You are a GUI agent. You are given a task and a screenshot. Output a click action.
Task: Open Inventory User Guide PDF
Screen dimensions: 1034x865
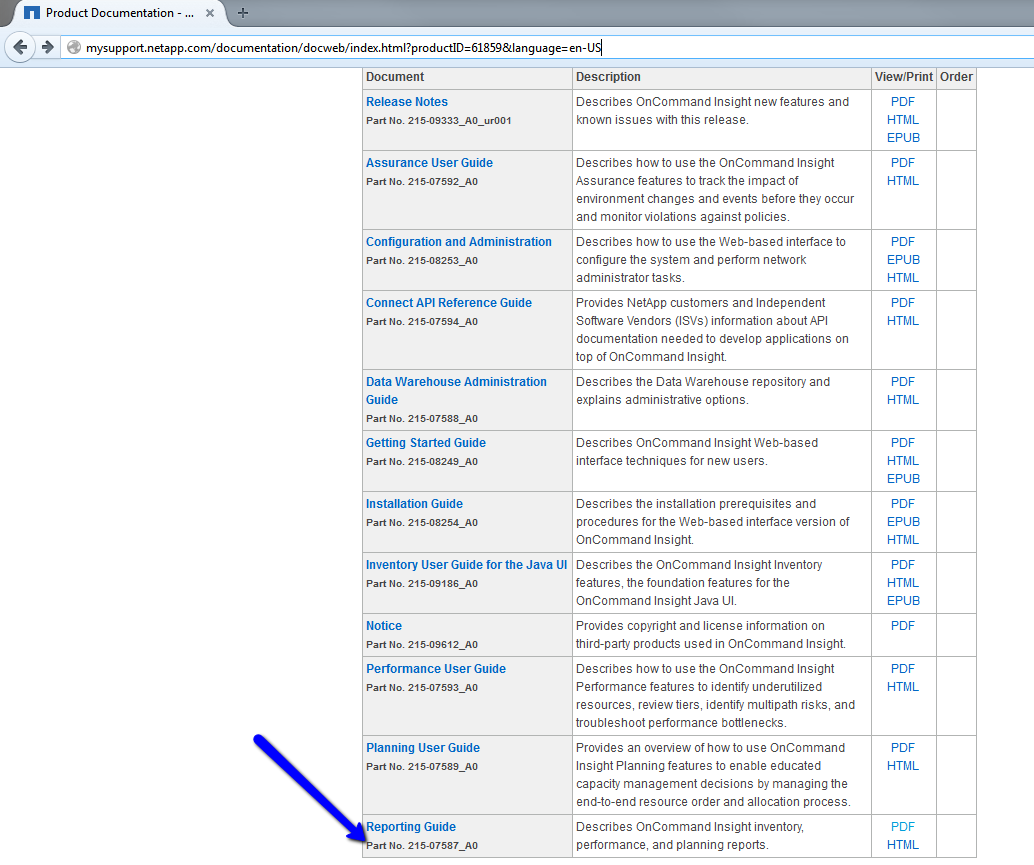point(903,565)
